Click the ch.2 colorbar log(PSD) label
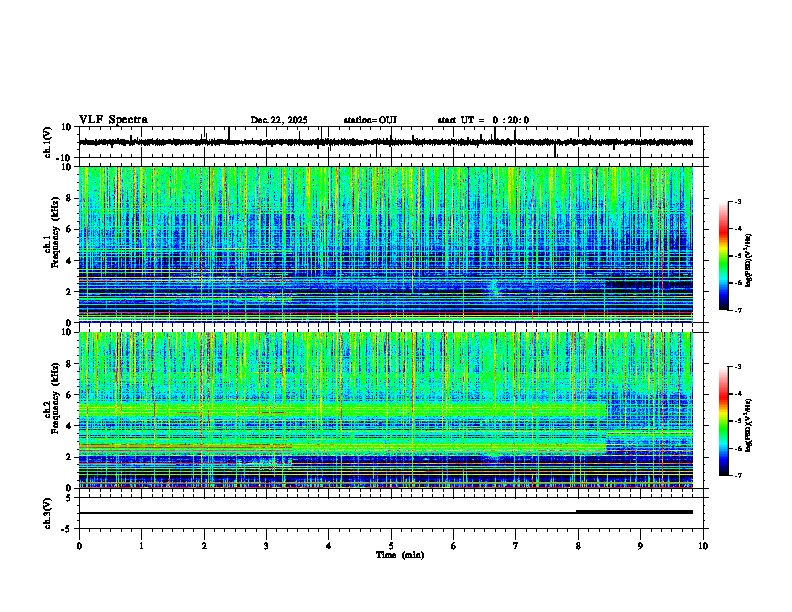 748,425
